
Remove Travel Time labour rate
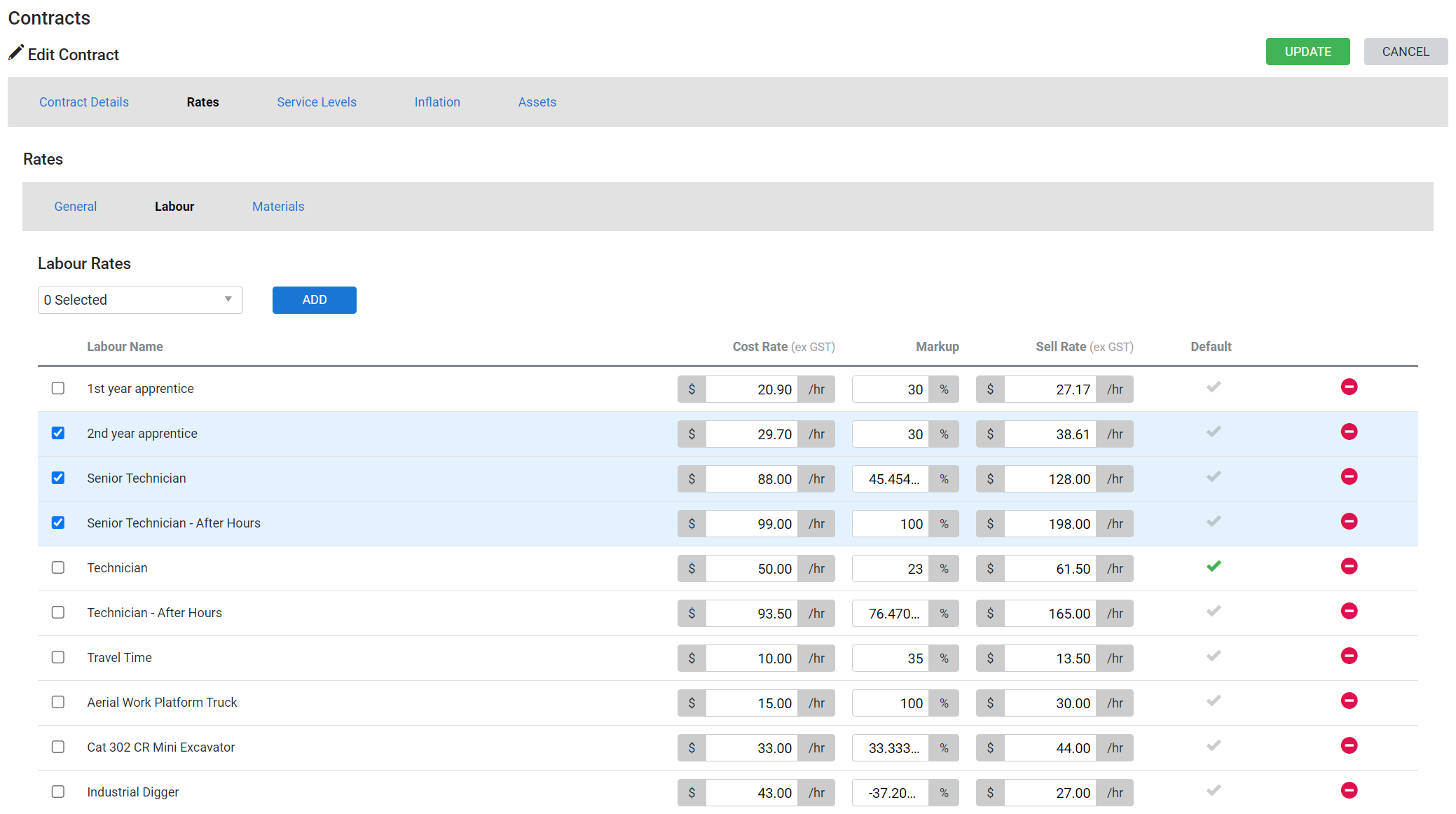click(1349, 656)
